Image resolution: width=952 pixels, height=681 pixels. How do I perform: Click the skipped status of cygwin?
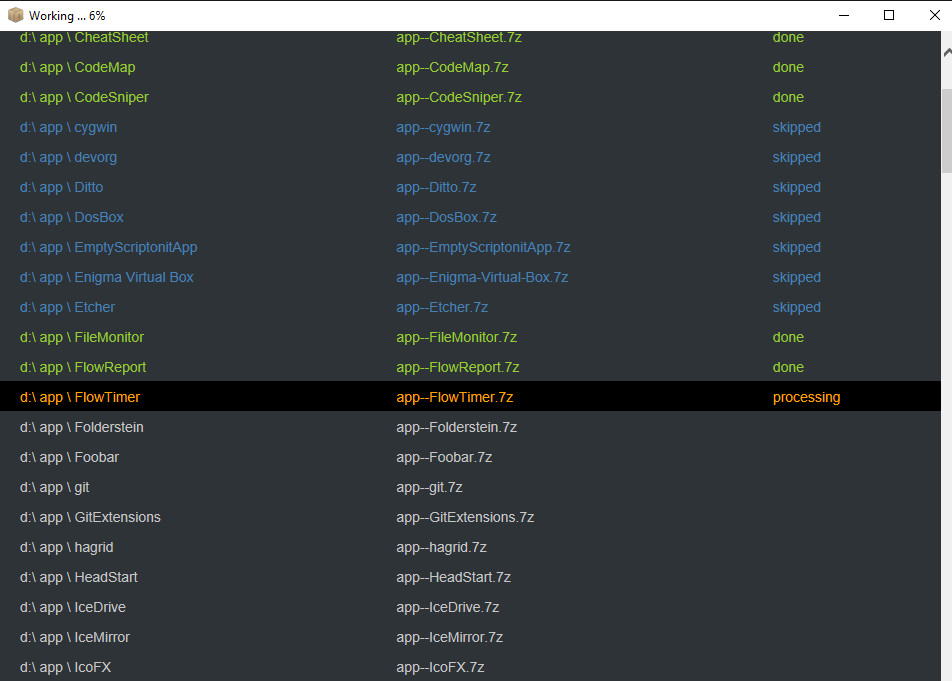(797, 128)
